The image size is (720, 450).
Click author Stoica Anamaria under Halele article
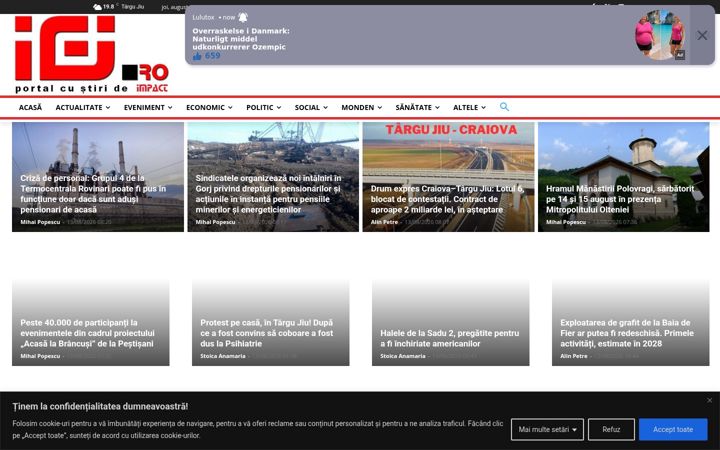403,356
